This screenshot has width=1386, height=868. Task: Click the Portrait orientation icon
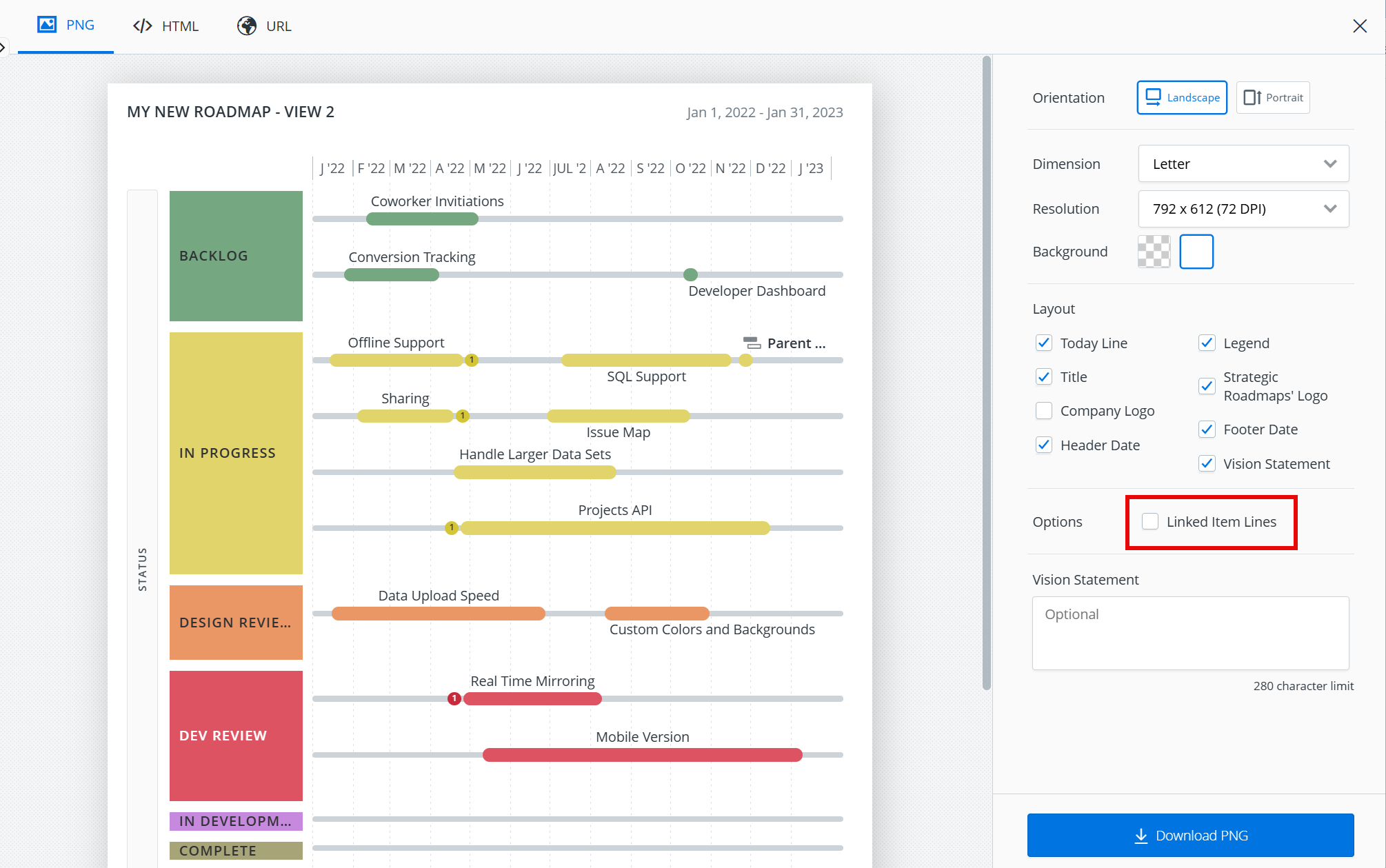coord(1252,97)
